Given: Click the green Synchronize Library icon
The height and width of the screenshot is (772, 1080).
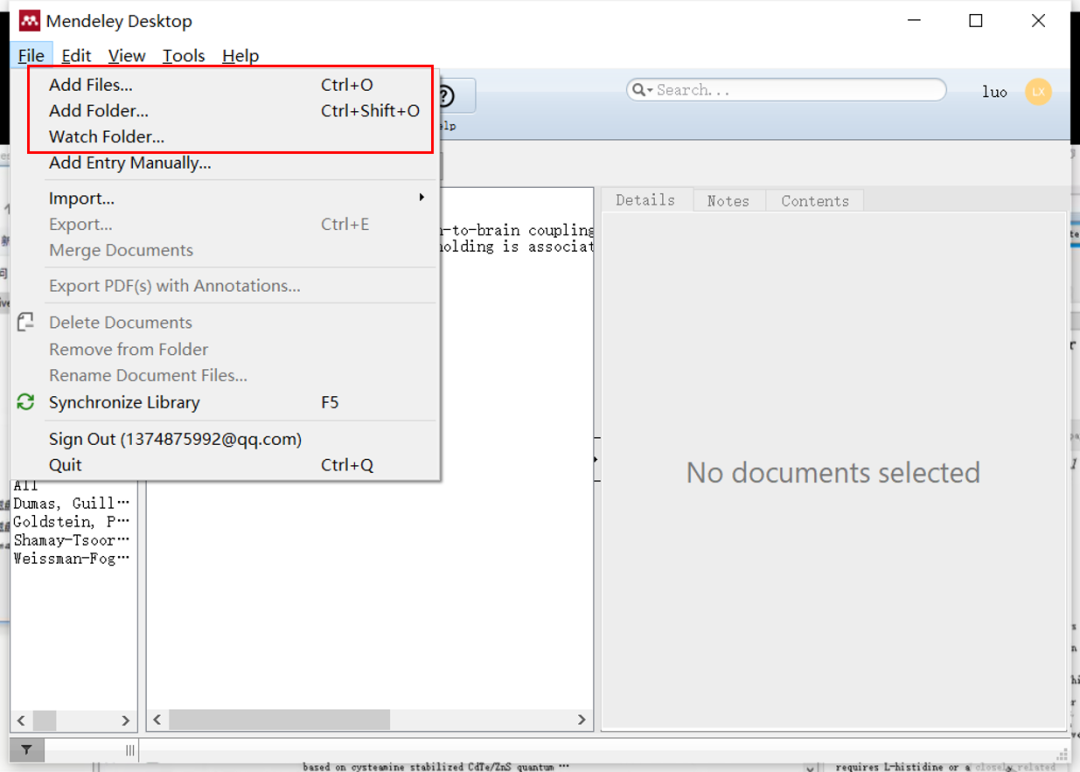Looking at the screenshot, I should click(x=25, y=401).
